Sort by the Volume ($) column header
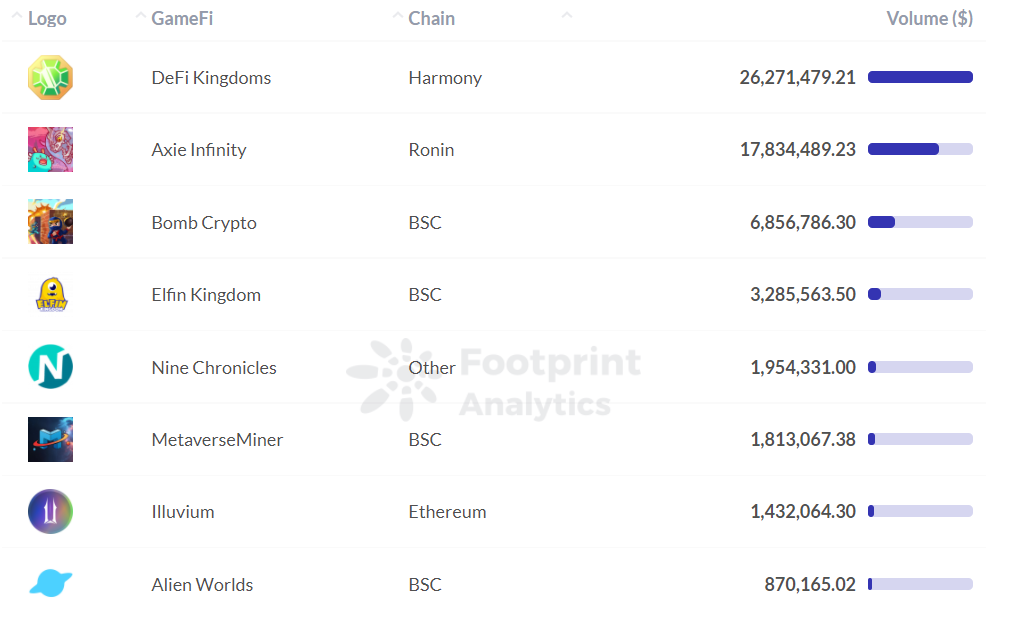The height and width of the screenshot is (618, 1009). tap(929, 19)
